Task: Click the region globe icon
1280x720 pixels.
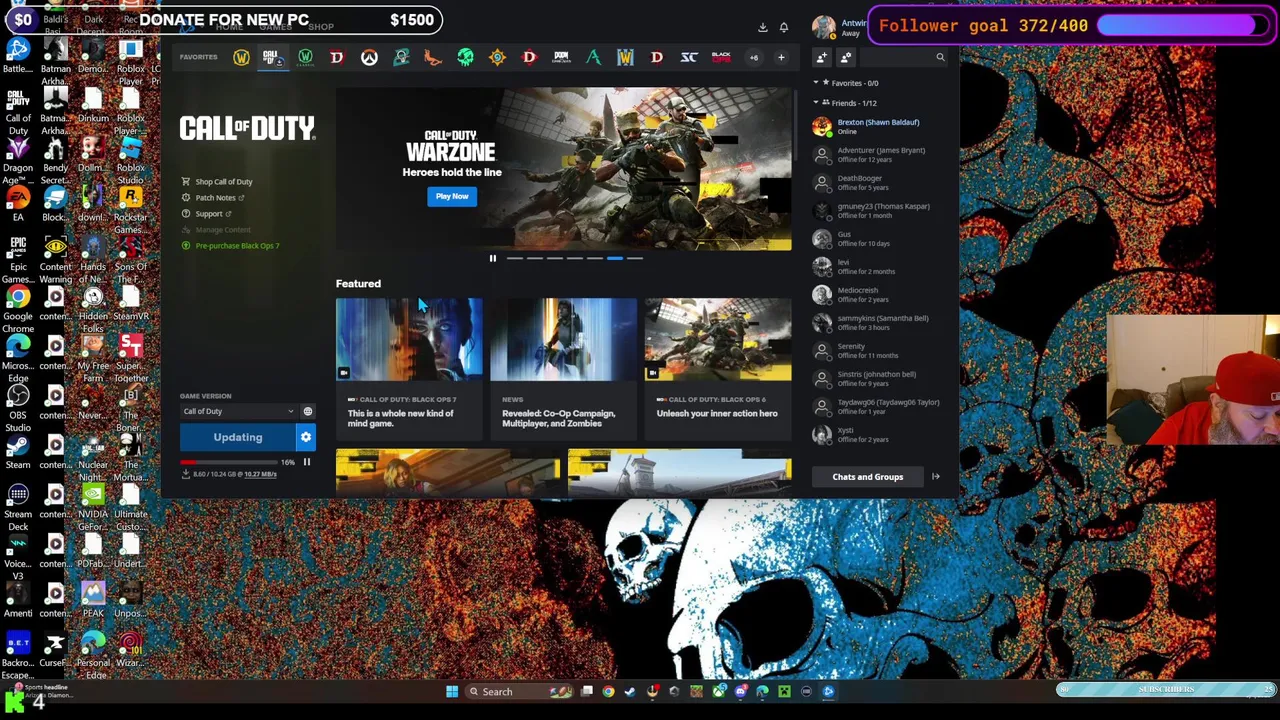Action: pos(308,411)
